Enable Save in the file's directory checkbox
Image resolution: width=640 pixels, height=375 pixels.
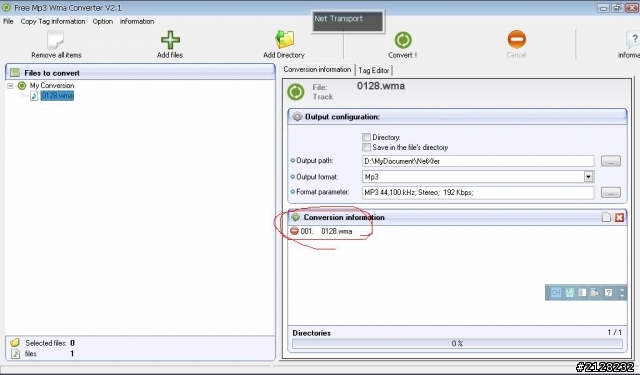pyautogui.click(x=366, y=147)
